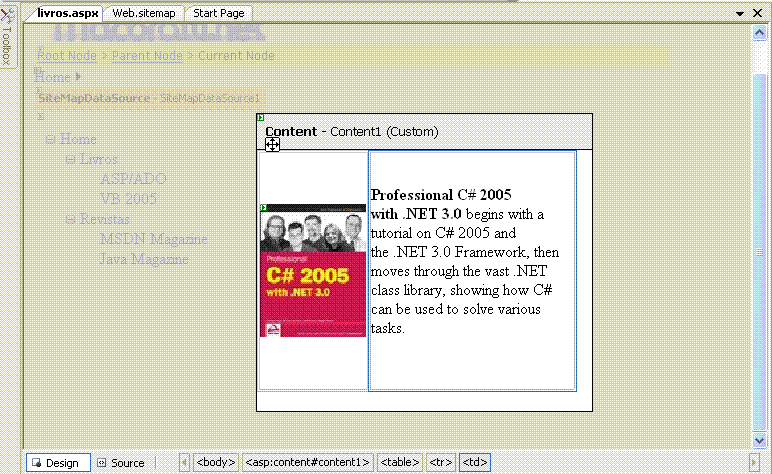
Task: Select the <td> tag in navigator
Action: coord(475,462)
